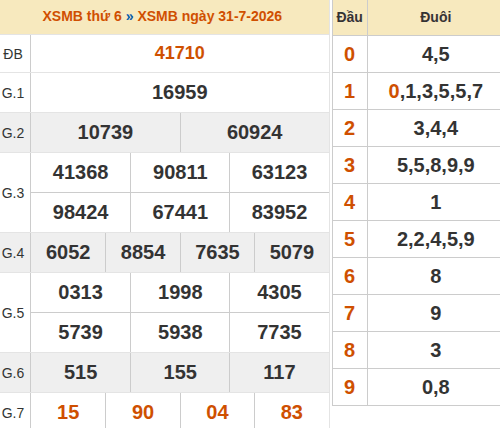Click the Đuôi column header
The height and width of the screenshot is (428, 500).
click(436, 17)
